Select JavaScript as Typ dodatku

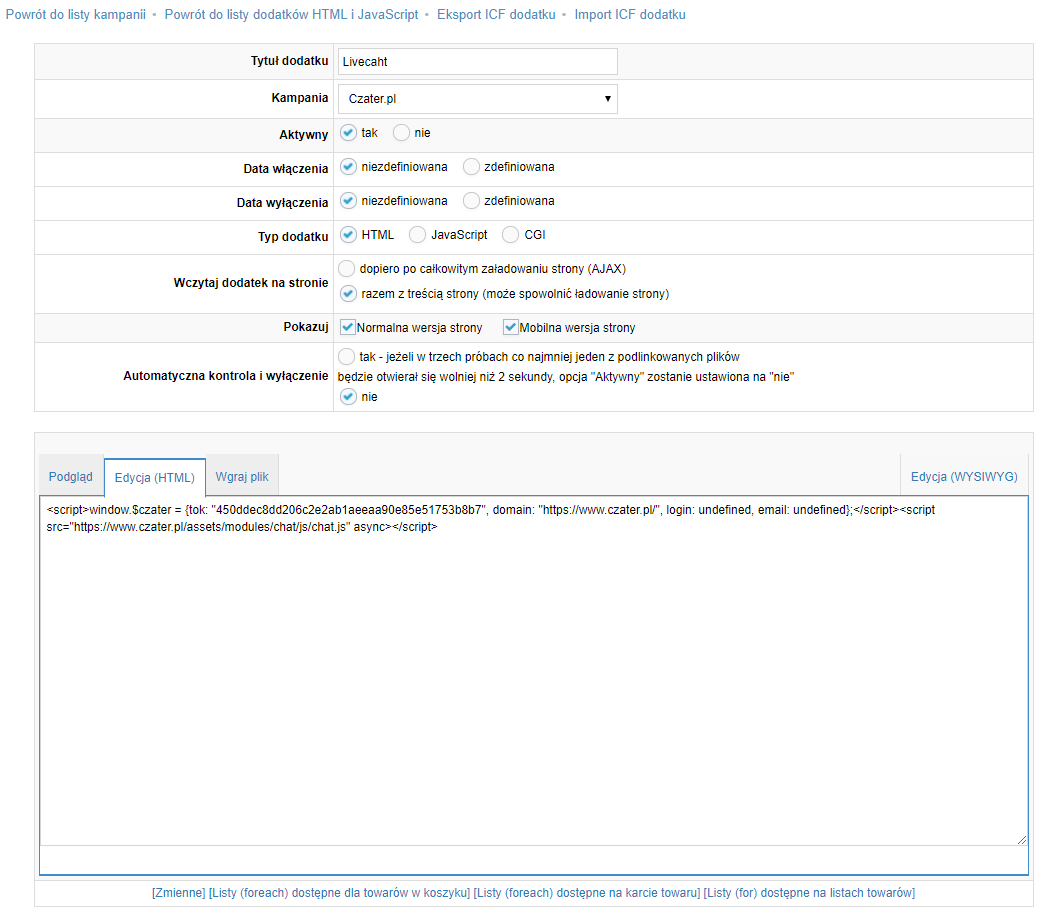418,235
